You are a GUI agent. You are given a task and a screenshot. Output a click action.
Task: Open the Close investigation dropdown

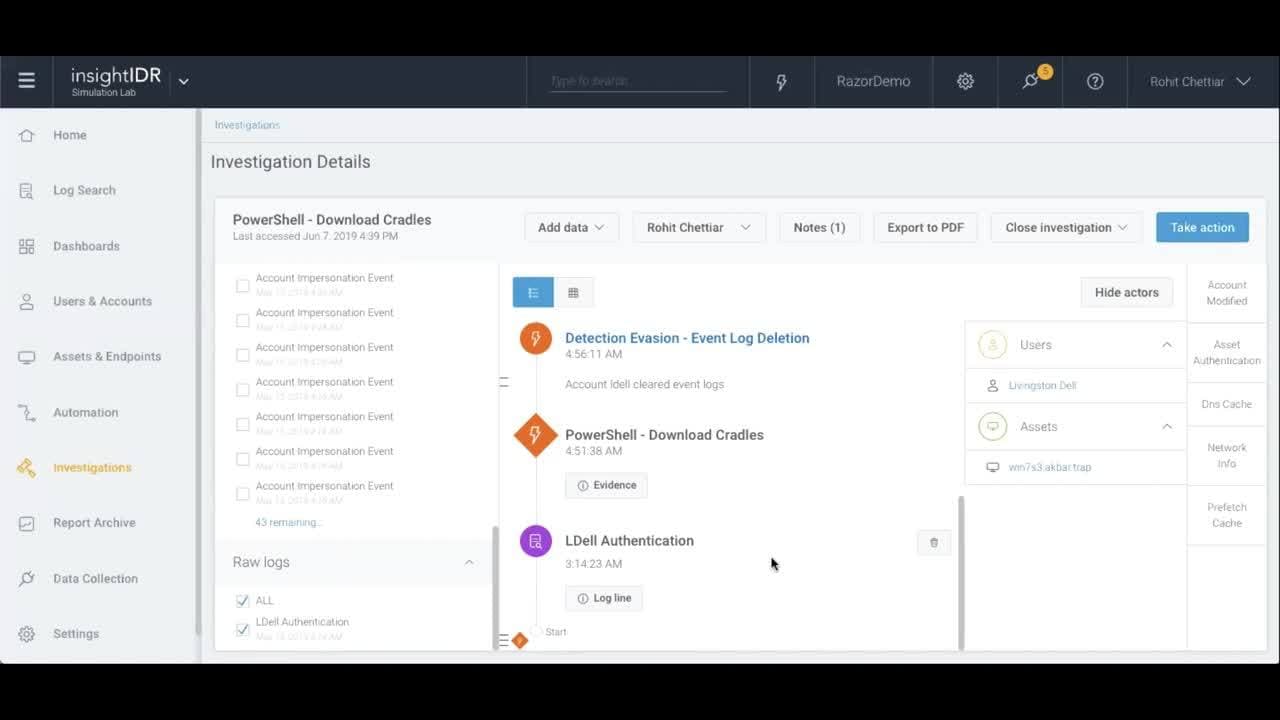click(x=1066, y=227)
